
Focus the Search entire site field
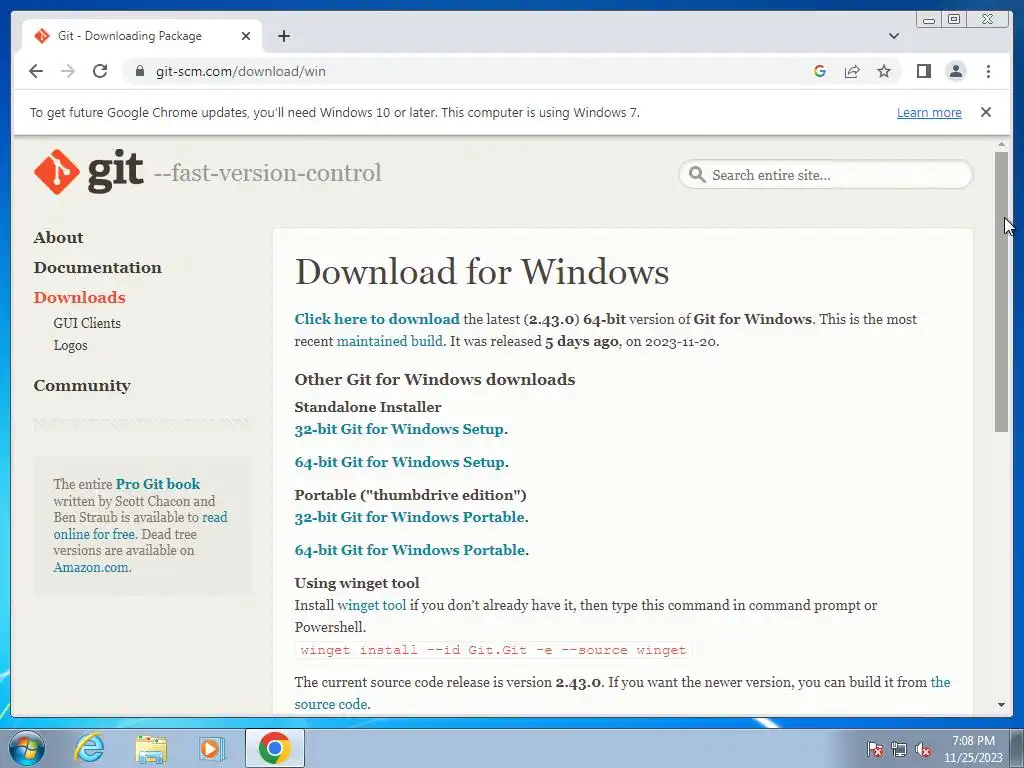(825, 175)
